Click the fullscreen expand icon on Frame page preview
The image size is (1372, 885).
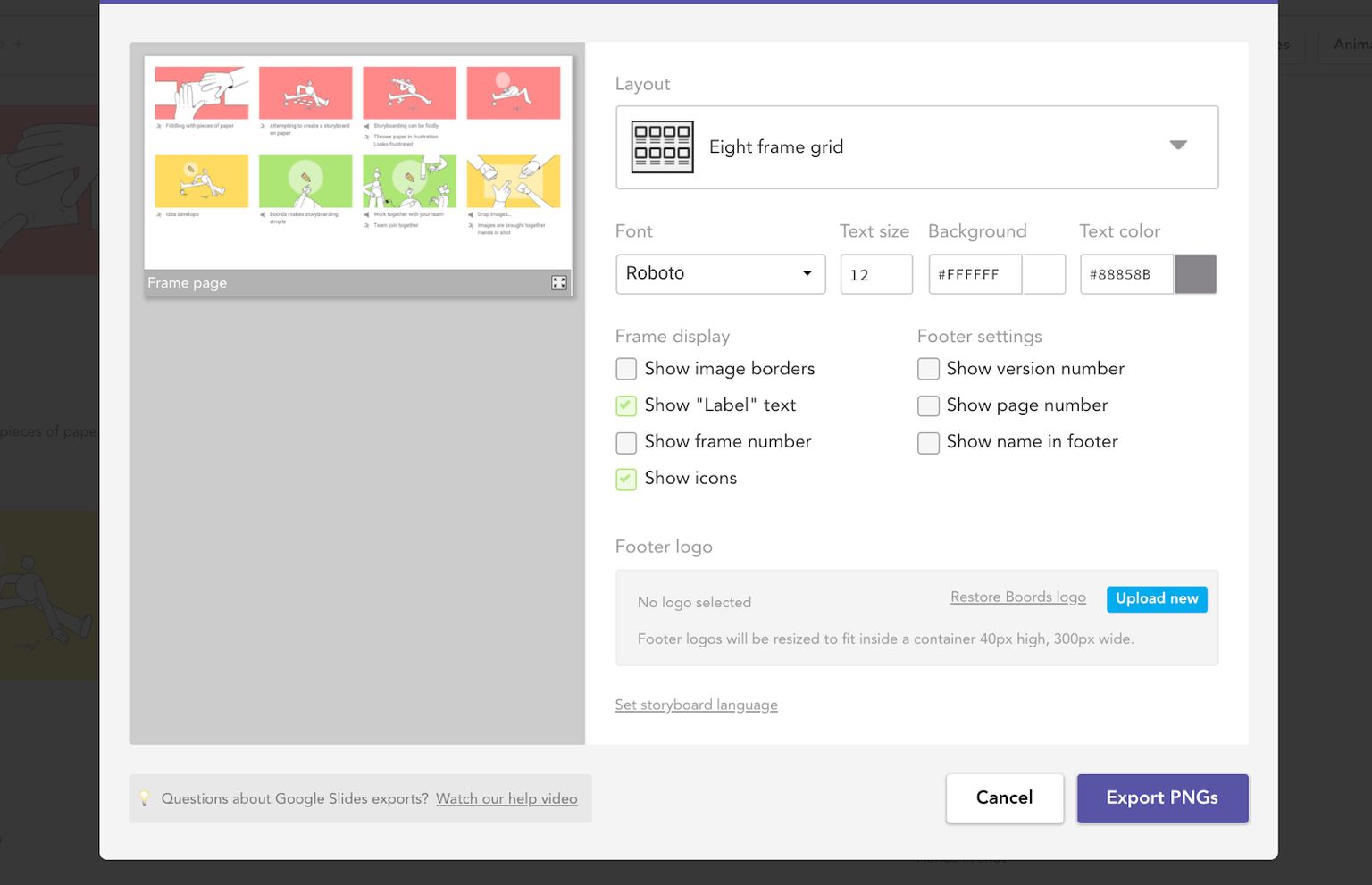click(559, 283)
